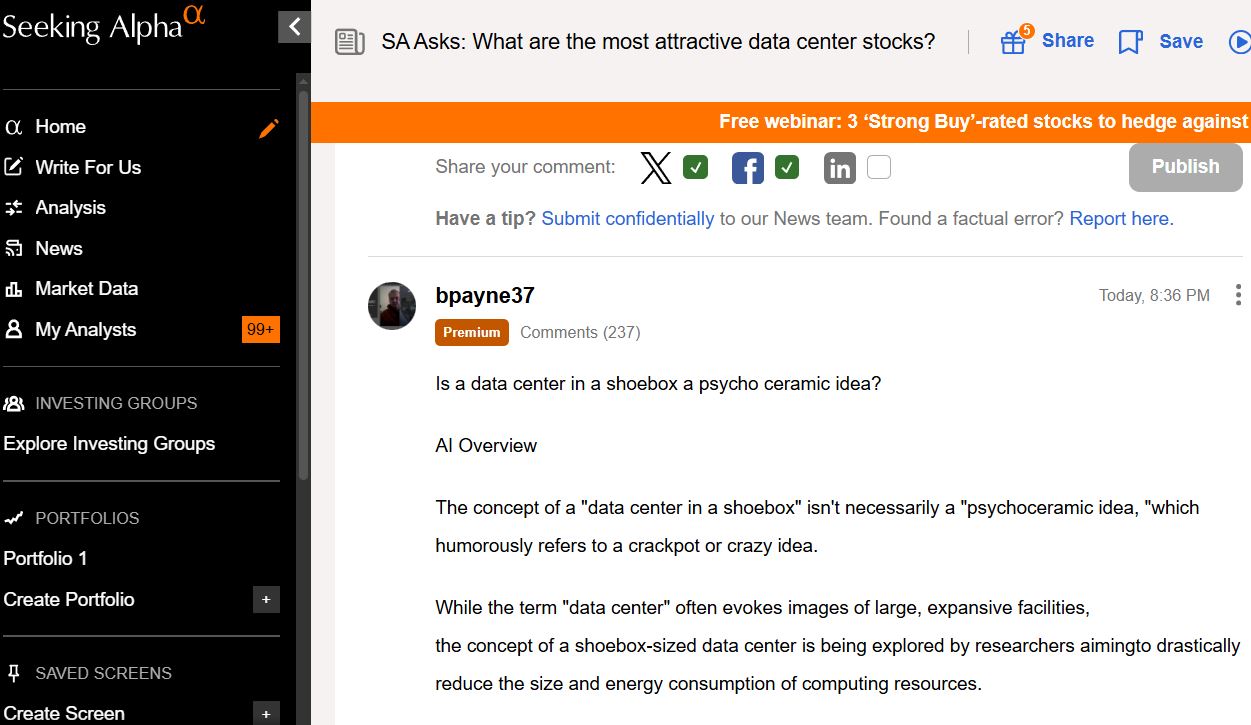Screen dimensions: 1251x725
Task: Click the orange pencil edit icon
Action: (268, 128)
